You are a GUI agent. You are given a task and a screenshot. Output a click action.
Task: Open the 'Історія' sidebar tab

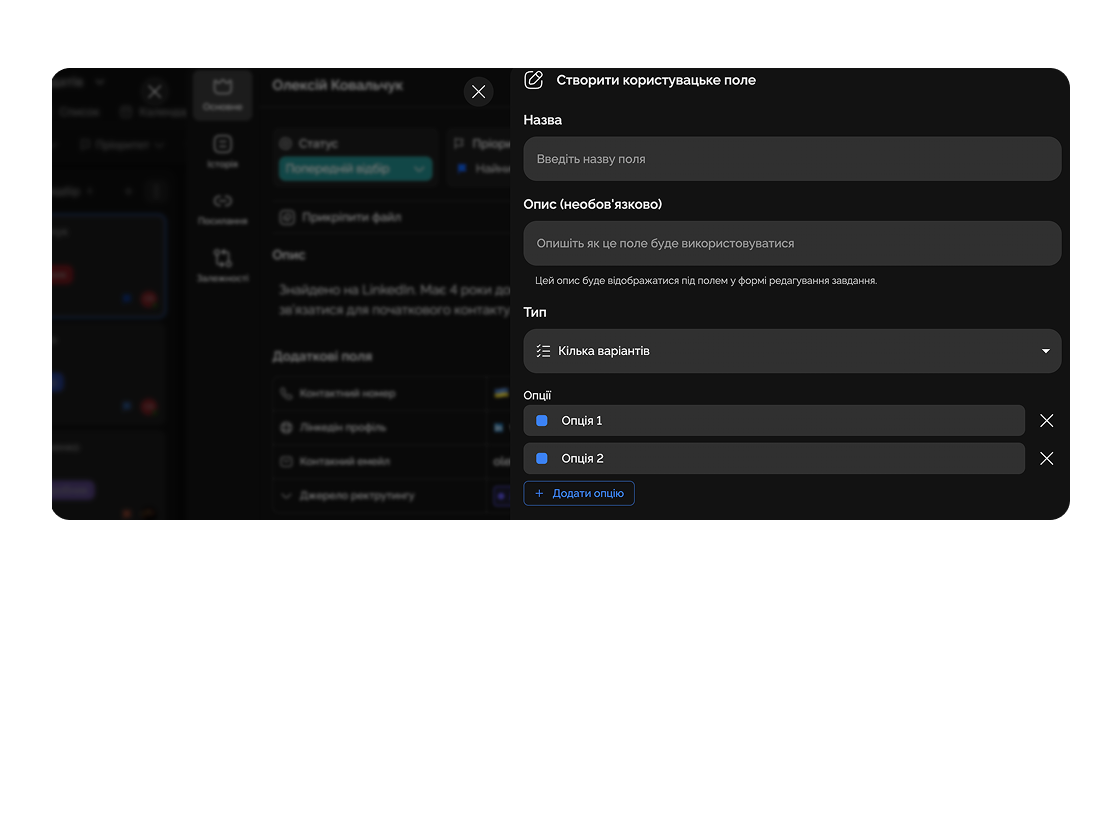(x=222, y=151)
